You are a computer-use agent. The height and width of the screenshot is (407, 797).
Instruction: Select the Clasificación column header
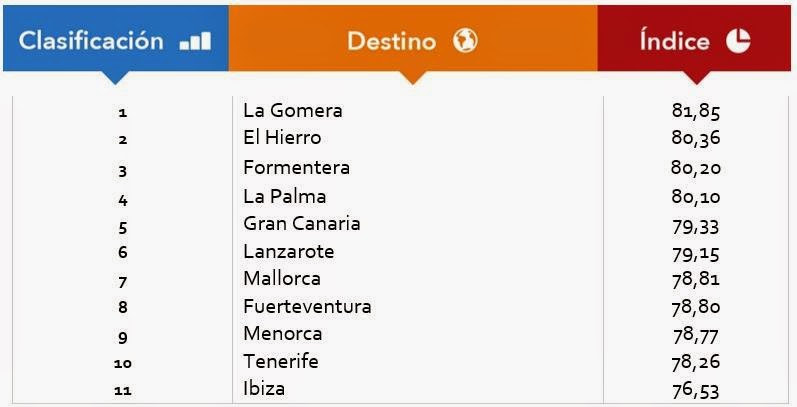(x=116, y=38)
